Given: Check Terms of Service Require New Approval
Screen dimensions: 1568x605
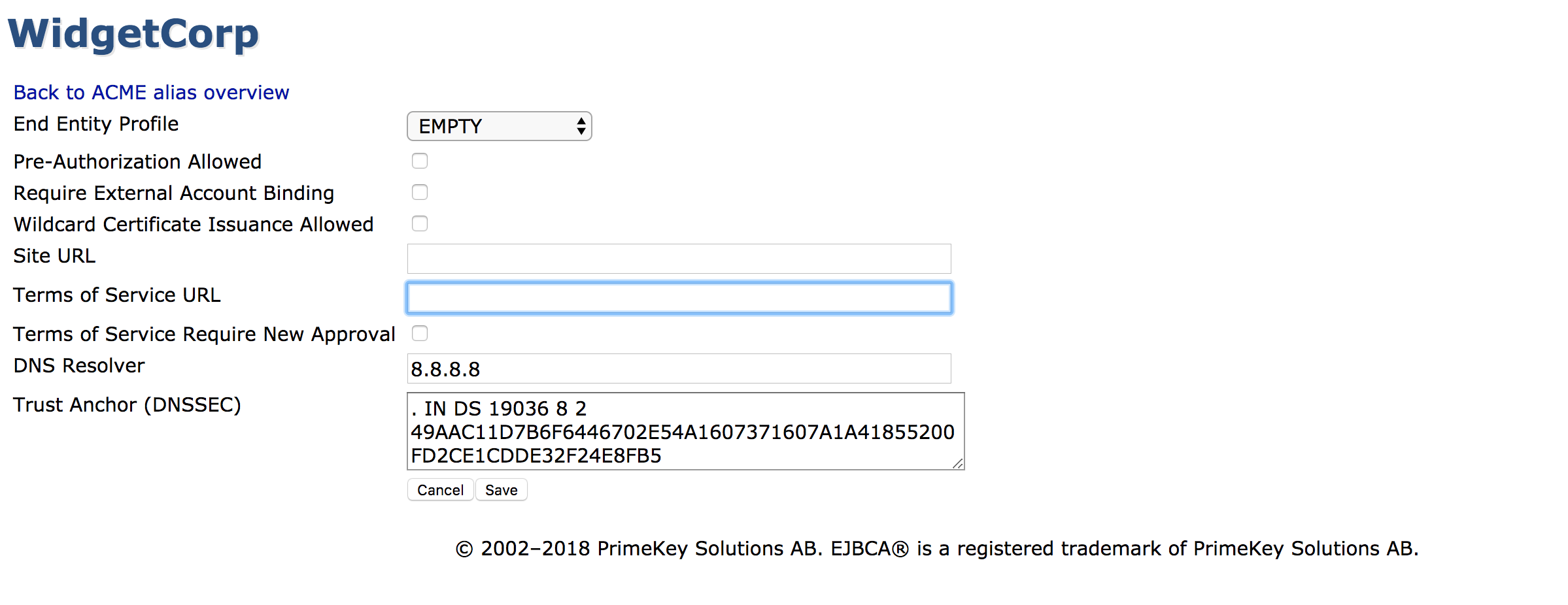Looking at the screenshot, I should click(420, 333).
